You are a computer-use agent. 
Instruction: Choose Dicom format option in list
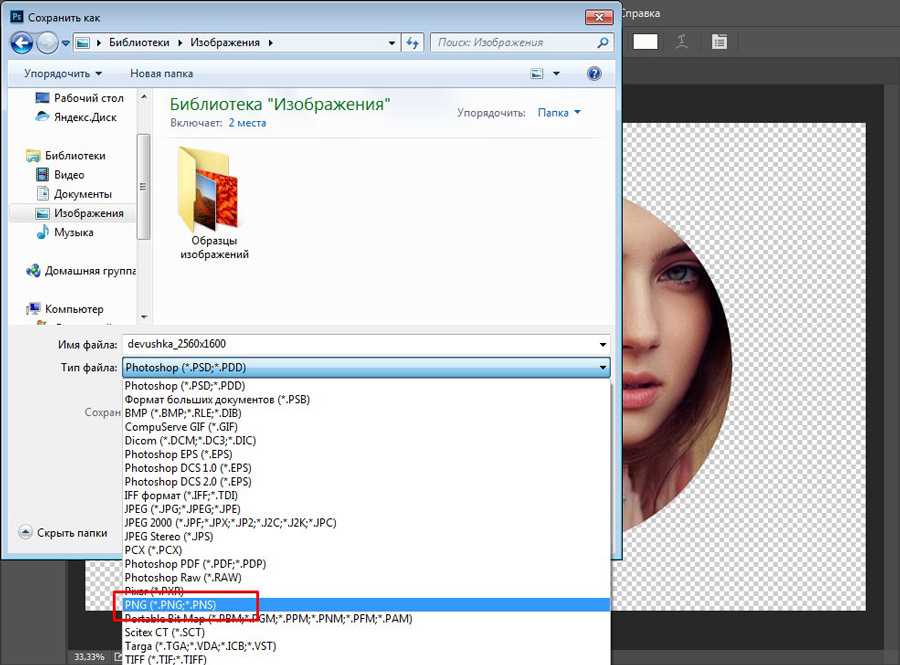click(x=366, y=441)
